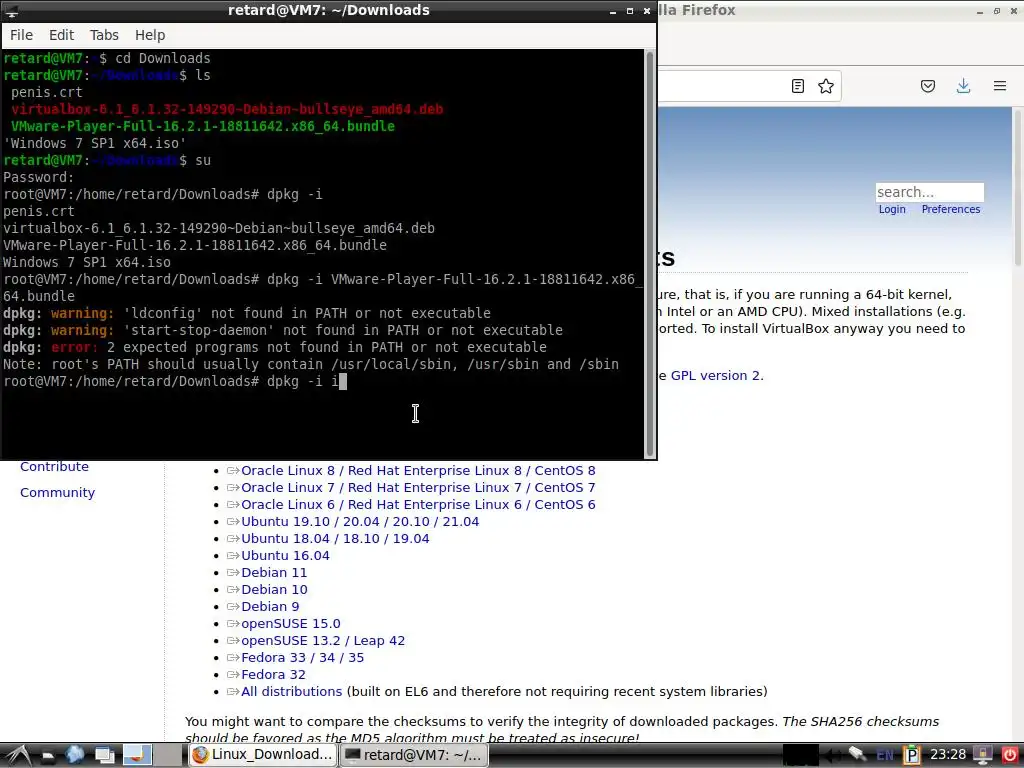1024x768 pixels.
Task: Open the openSUSE 15.0 download link
Action: (x=291, y=623)
